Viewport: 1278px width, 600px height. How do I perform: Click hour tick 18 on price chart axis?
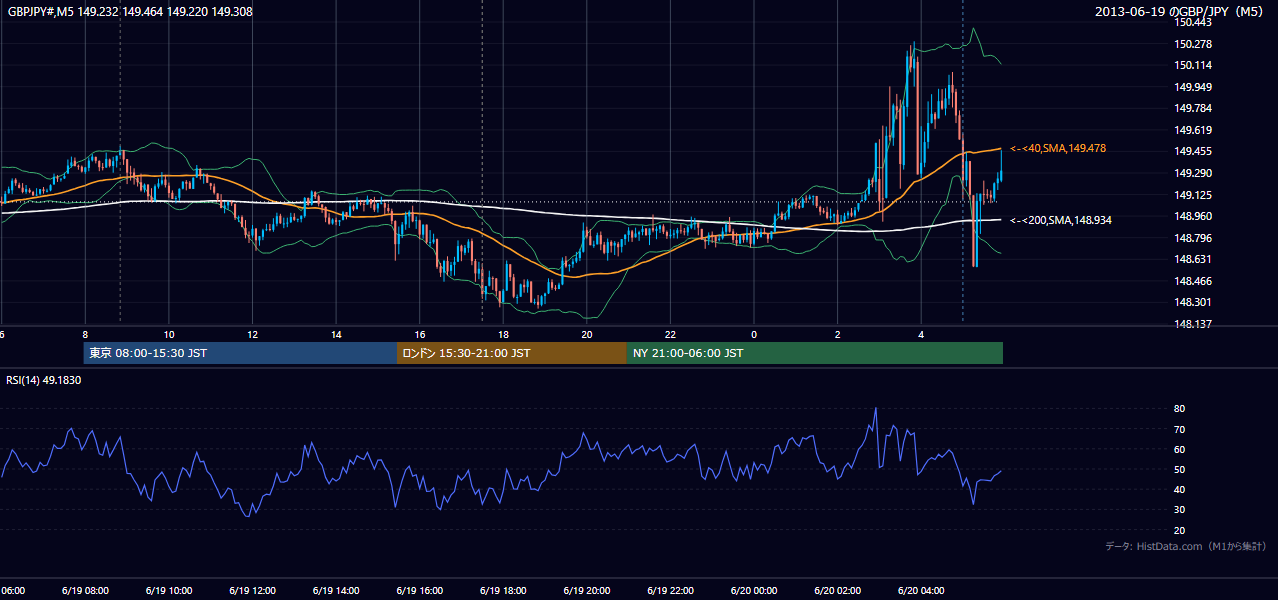click(503, 334)
